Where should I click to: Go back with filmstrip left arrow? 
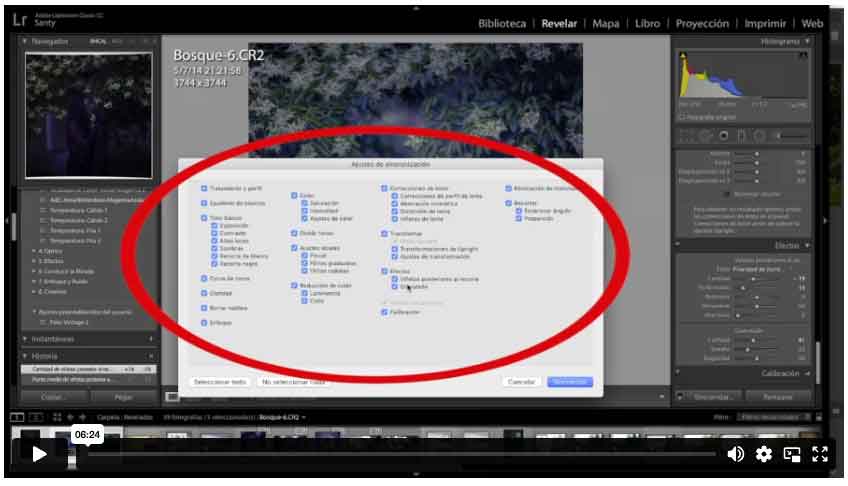[x=70, y=417]
